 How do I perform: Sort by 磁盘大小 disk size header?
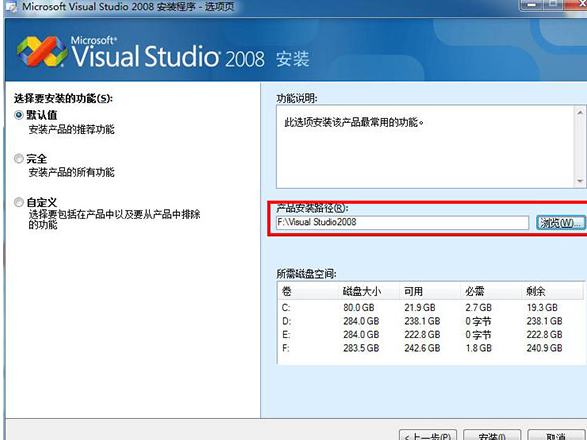[368, 291]
